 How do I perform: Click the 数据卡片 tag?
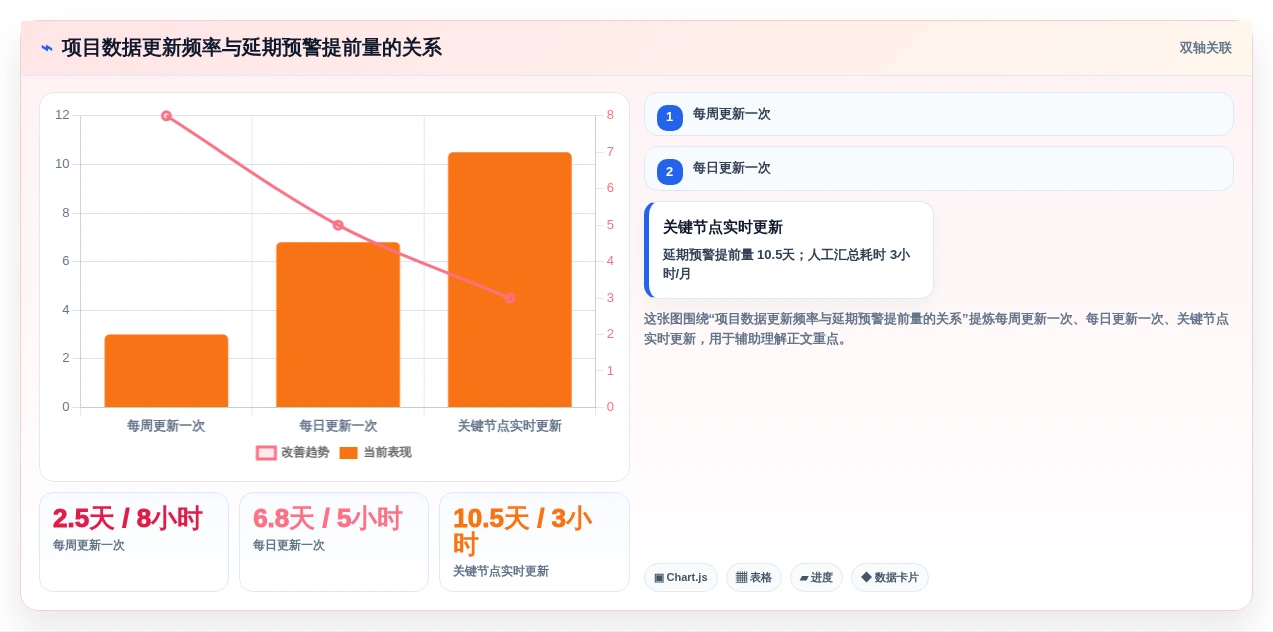click(x=890, y=577)
